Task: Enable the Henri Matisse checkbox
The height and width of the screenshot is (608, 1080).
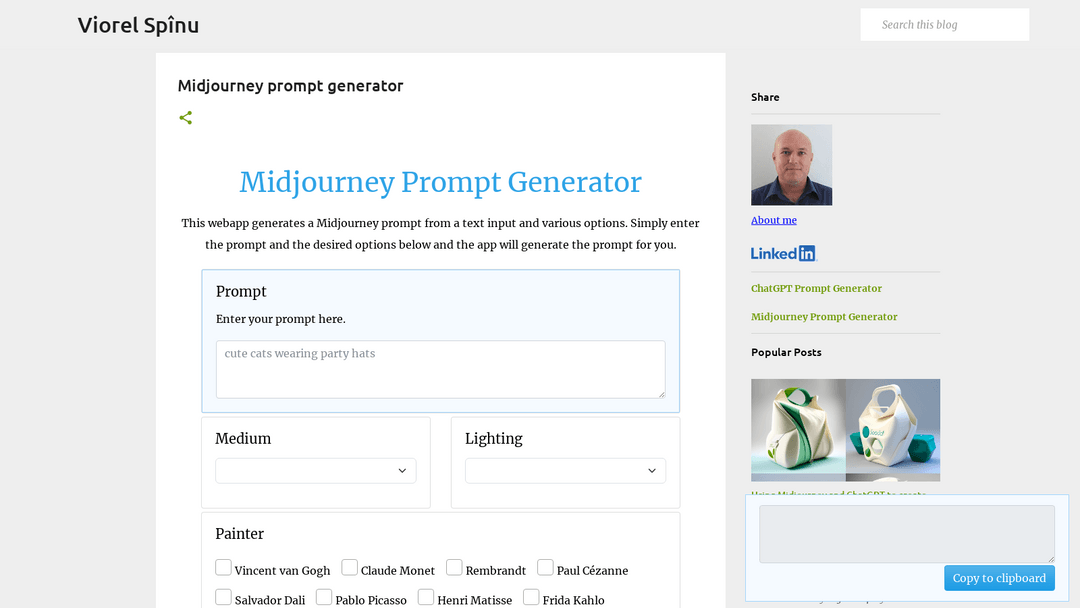Action: click(x=426, y=597)
